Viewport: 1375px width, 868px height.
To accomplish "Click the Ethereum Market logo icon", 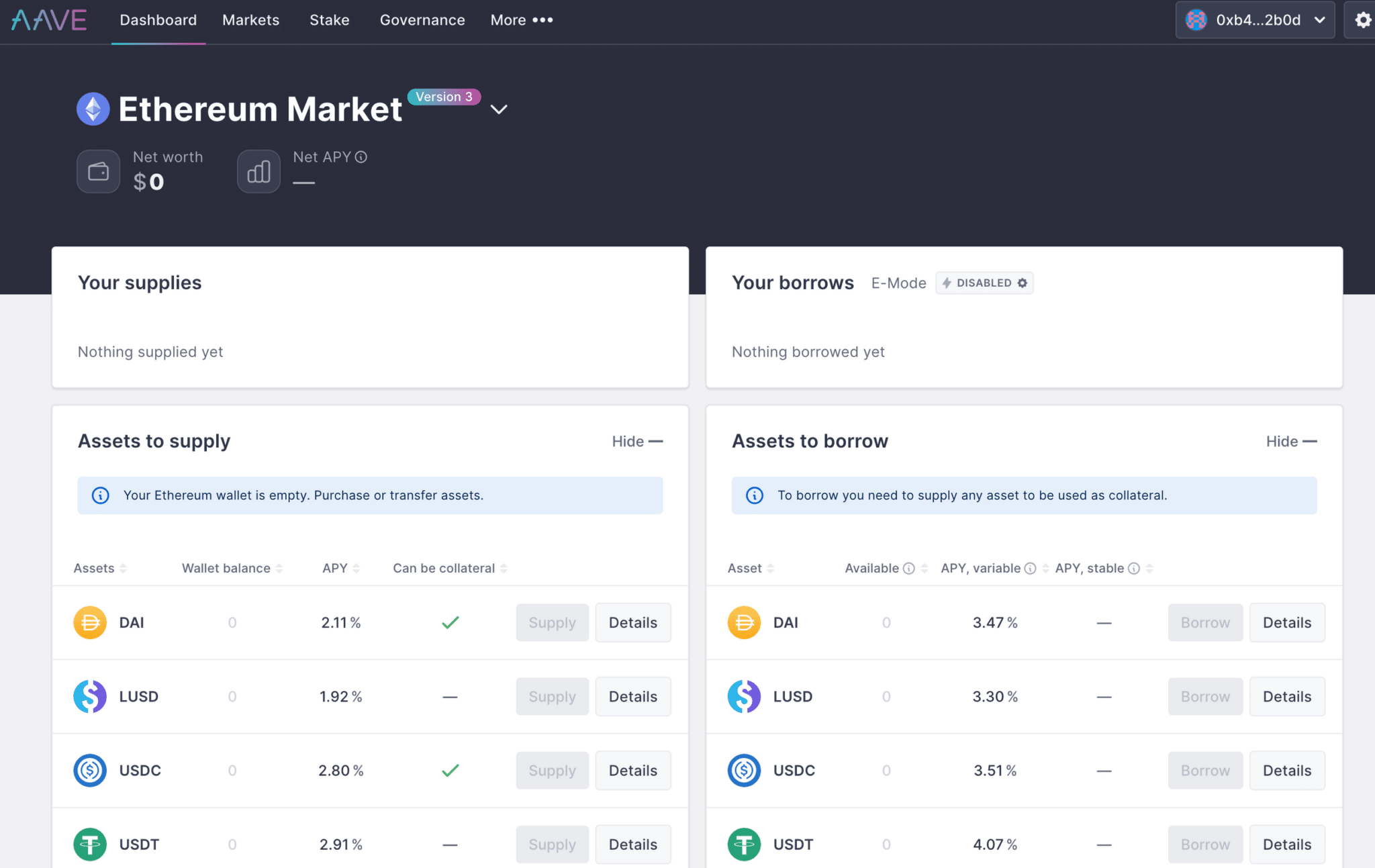I will (93, 109).
